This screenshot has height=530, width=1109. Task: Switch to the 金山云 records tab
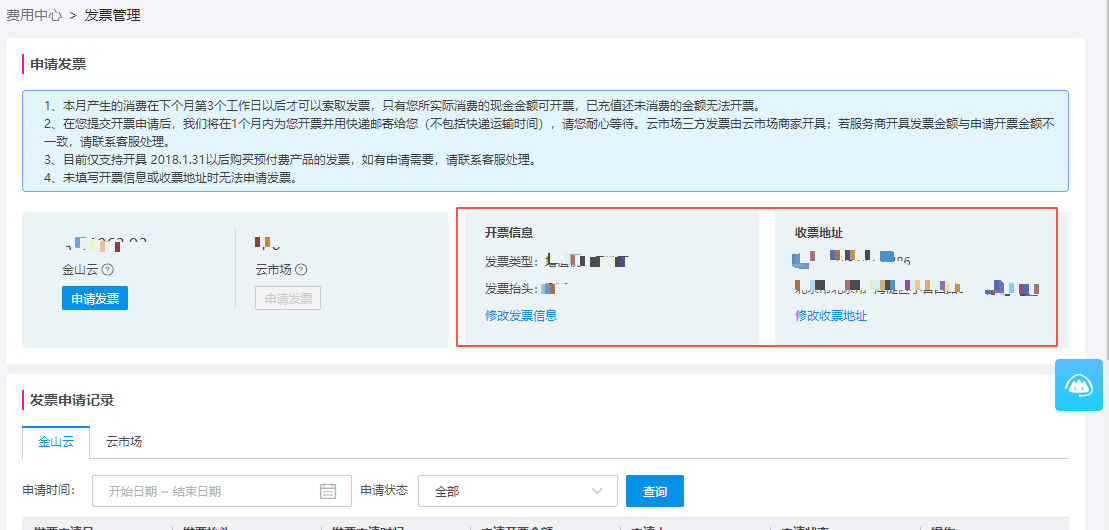(x=56, y=442)
